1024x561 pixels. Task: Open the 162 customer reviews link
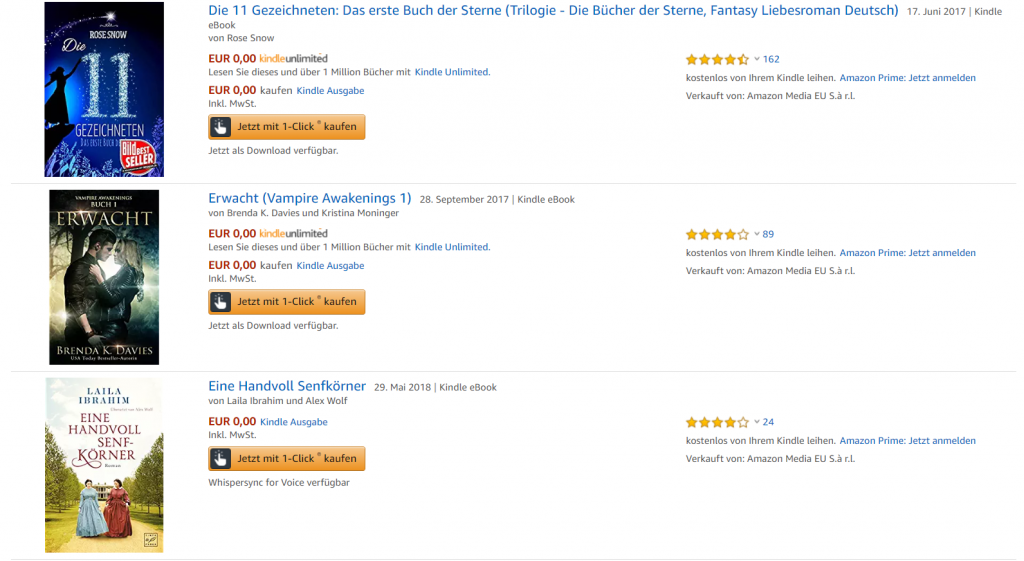pyautogui.click(x=771, y=59)
